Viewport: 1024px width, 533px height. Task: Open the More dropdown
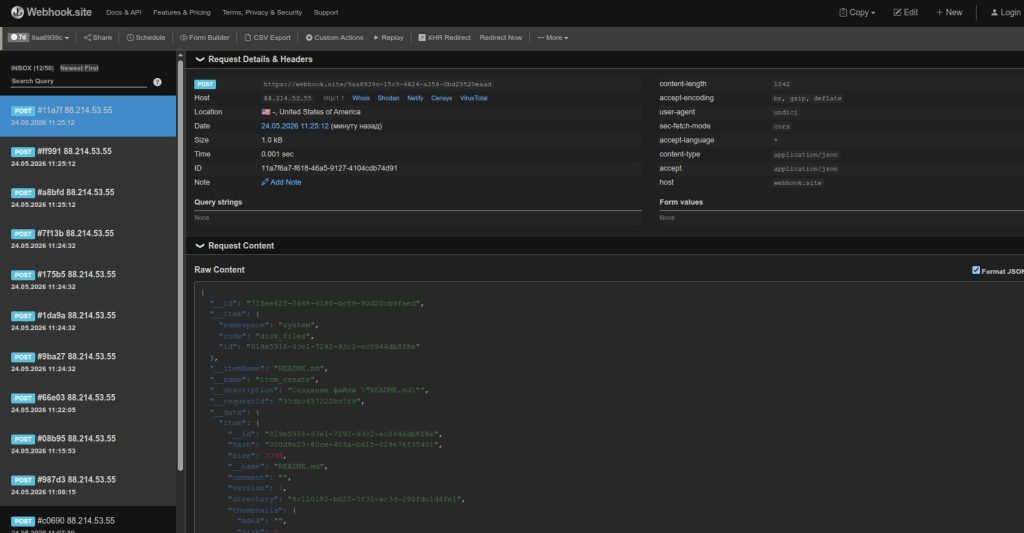pyautogui.click(x=552, y=38)
